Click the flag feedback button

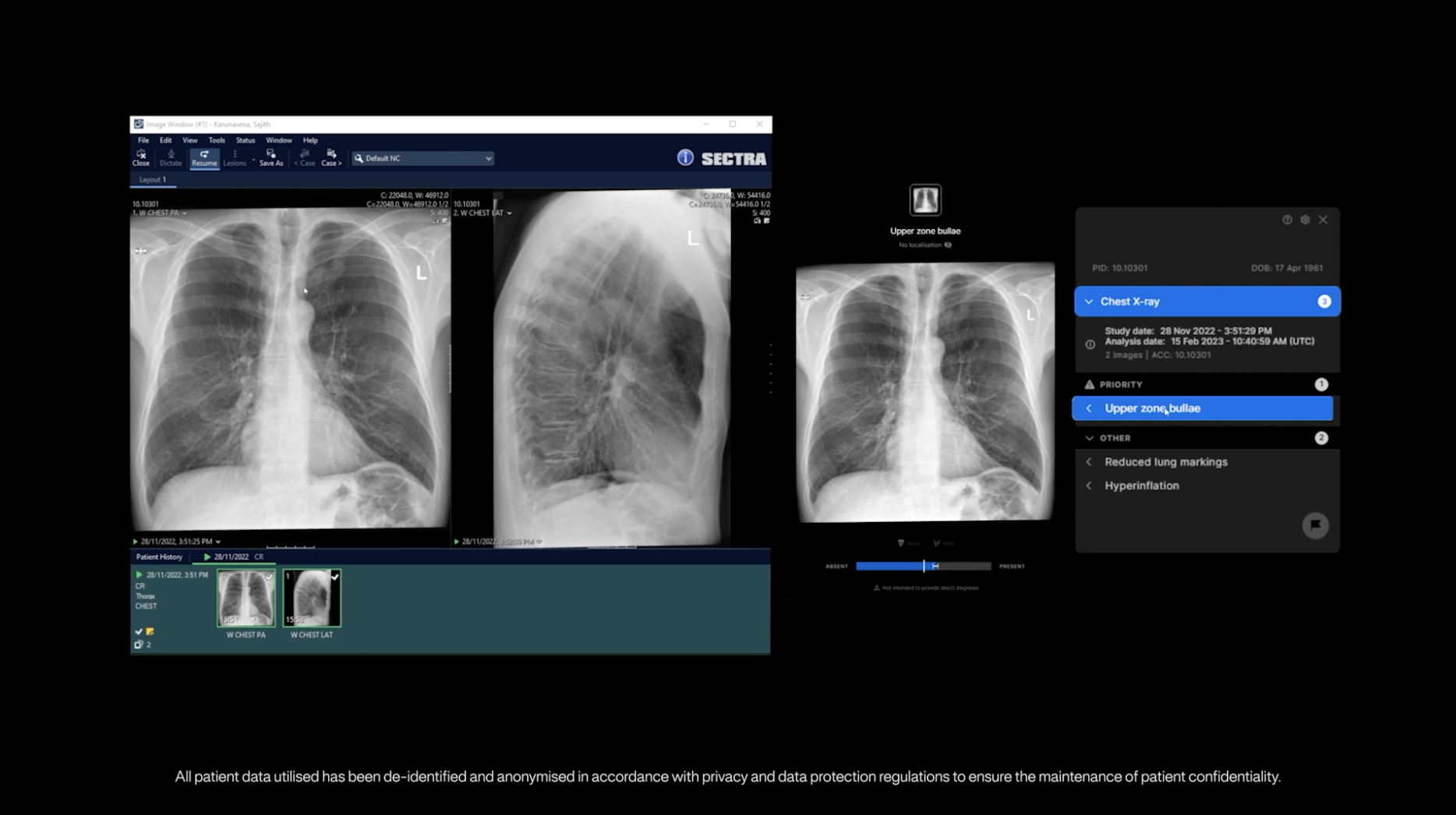[x=1315, y=525]
